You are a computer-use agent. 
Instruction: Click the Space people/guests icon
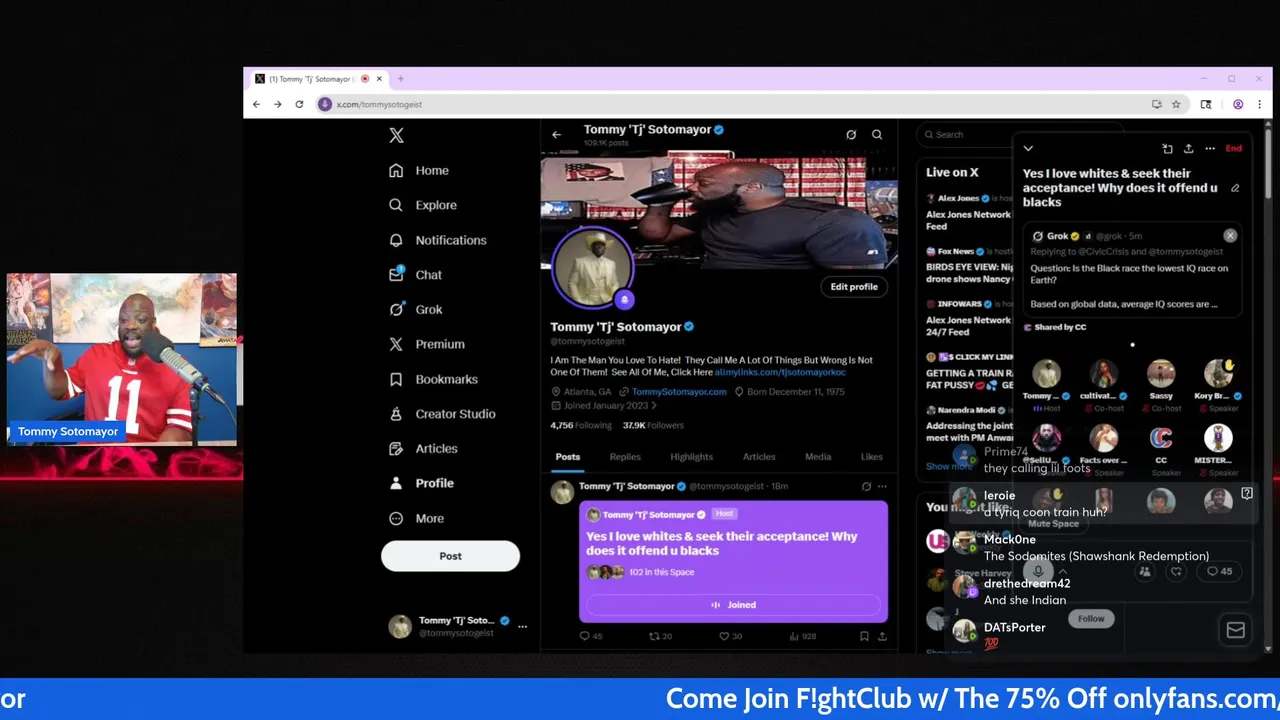pos(1145,572)
